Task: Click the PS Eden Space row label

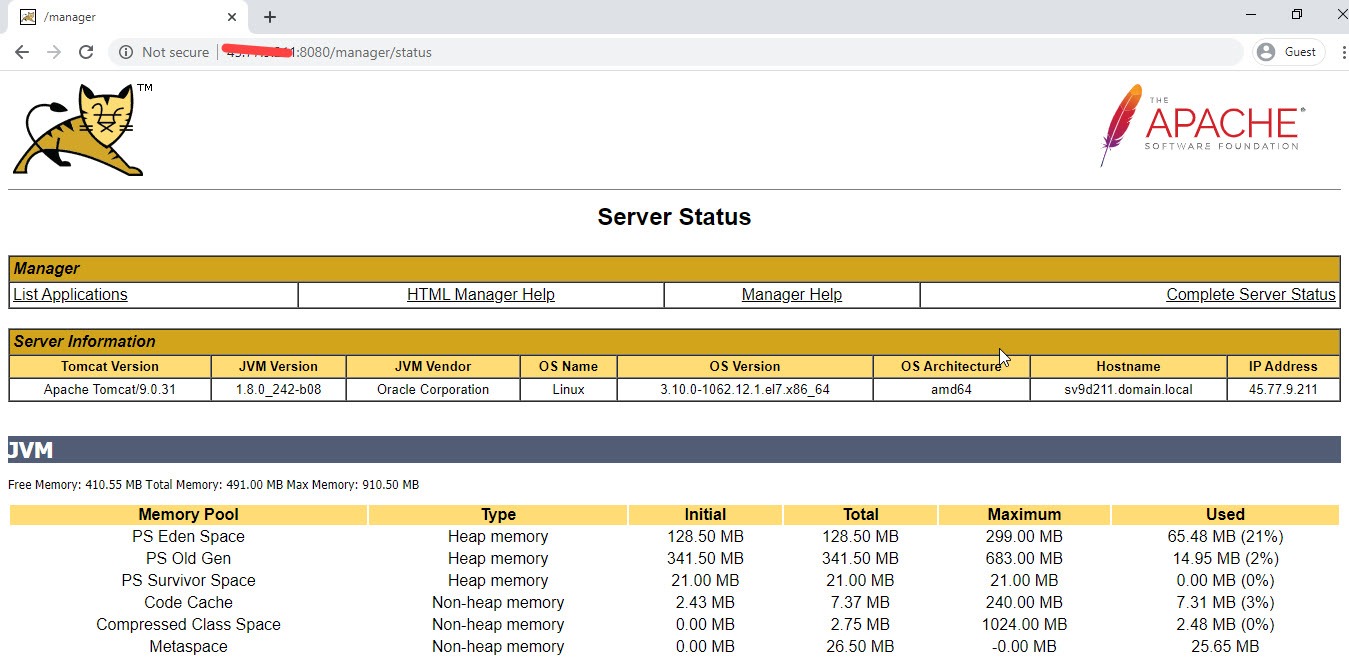Action: tap(188, 537)
